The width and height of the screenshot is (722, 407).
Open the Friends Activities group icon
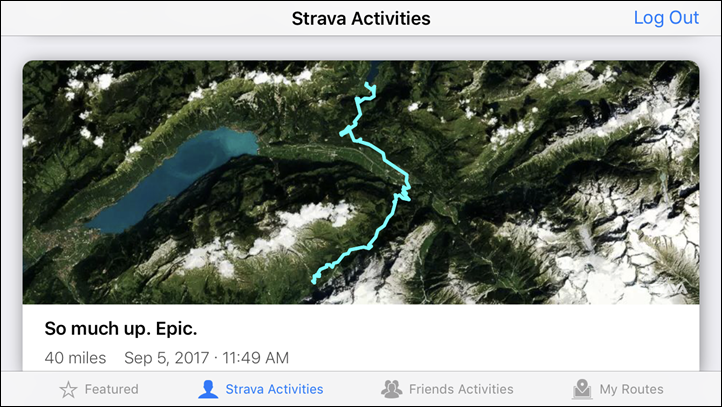click(x=391, y=389)
